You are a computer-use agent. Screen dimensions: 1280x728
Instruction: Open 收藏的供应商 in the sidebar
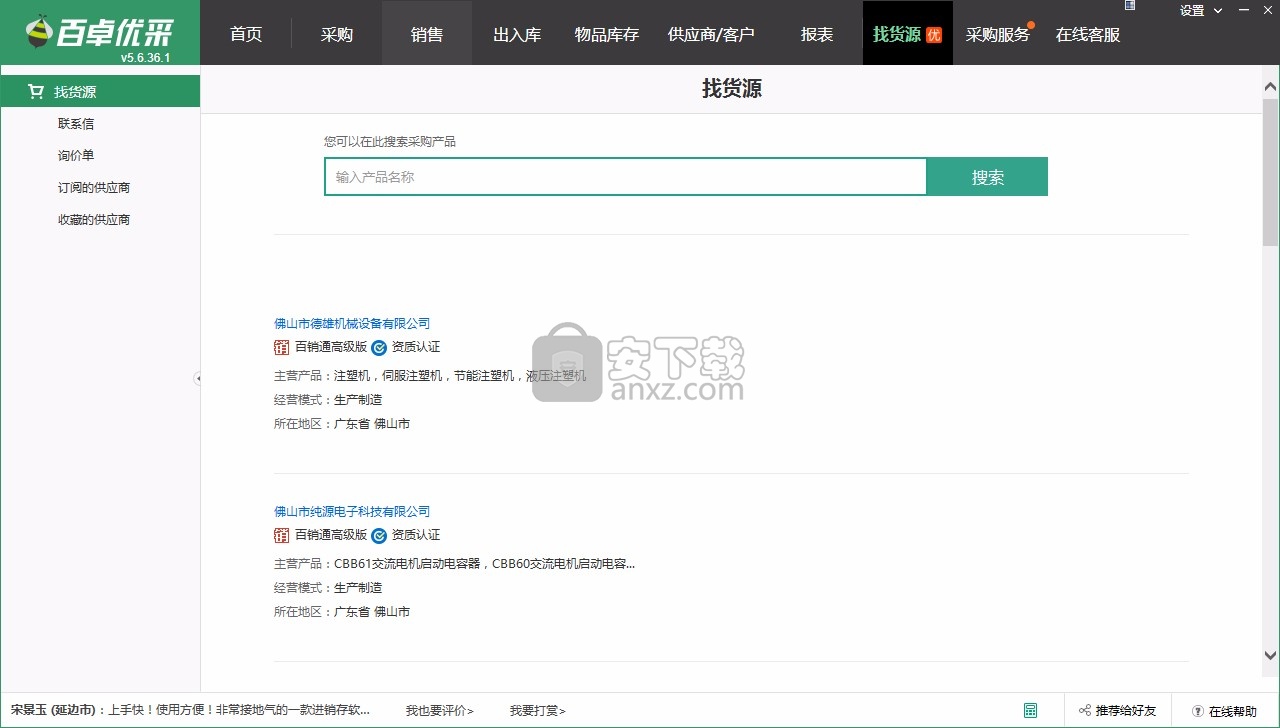point(94,220)
